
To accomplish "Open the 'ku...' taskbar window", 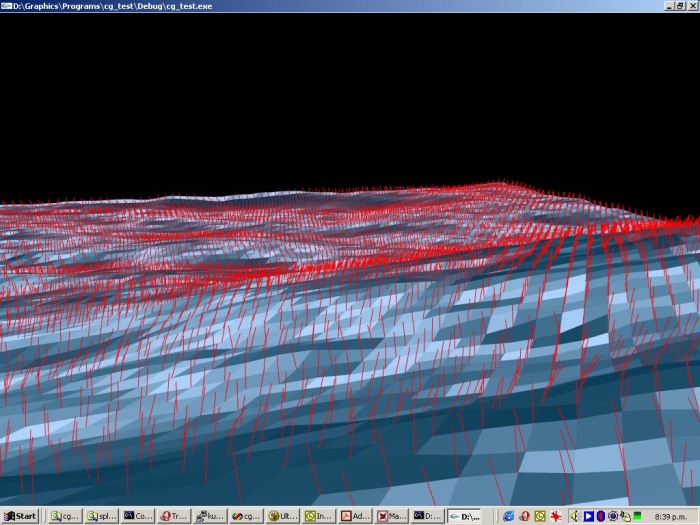I will [x=210, y=516].
